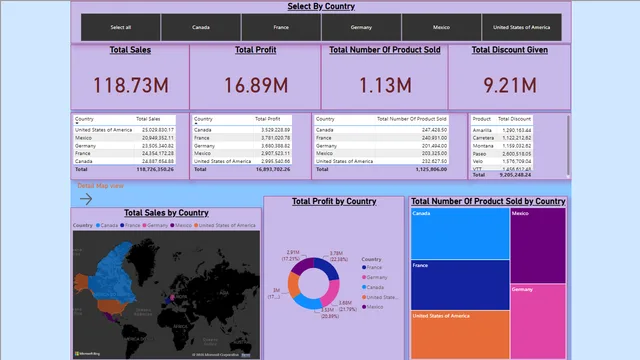Select Carretera row in Total Discount table
The height and width of the screenshot is (360, 640).
click(x=502, y=138)
